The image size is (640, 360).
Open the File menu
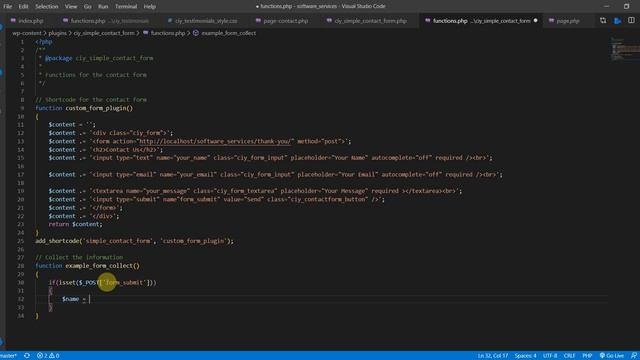point(7,7)
